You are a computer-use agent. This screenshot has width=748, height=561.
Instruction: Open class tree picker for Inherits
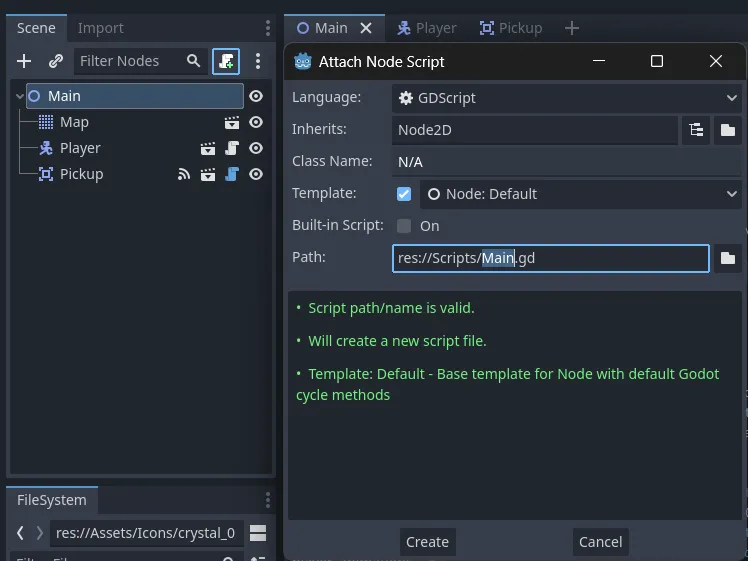point(696,130)
